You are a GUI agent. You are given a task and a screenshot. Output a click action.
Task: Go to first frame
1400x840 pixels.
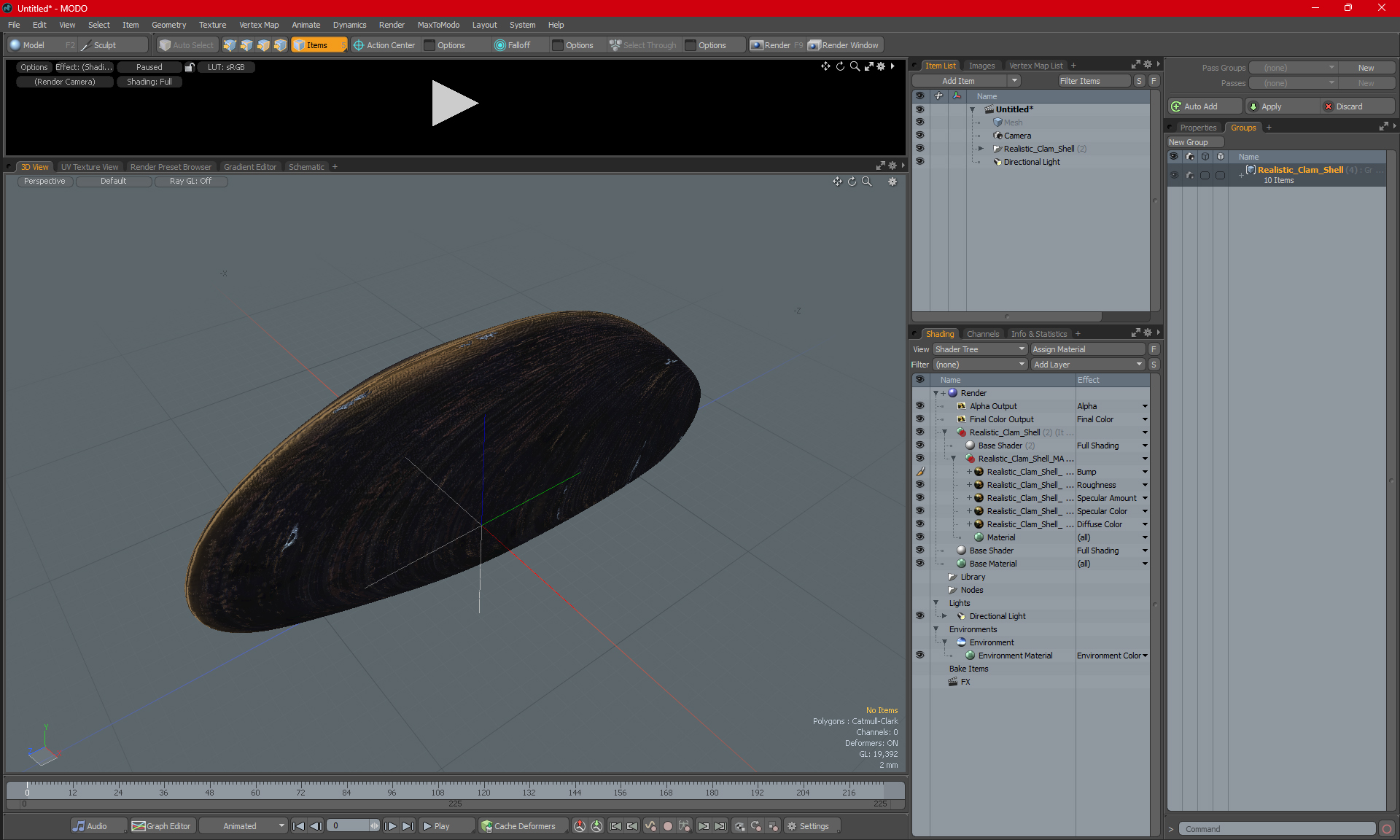[298, 826]
